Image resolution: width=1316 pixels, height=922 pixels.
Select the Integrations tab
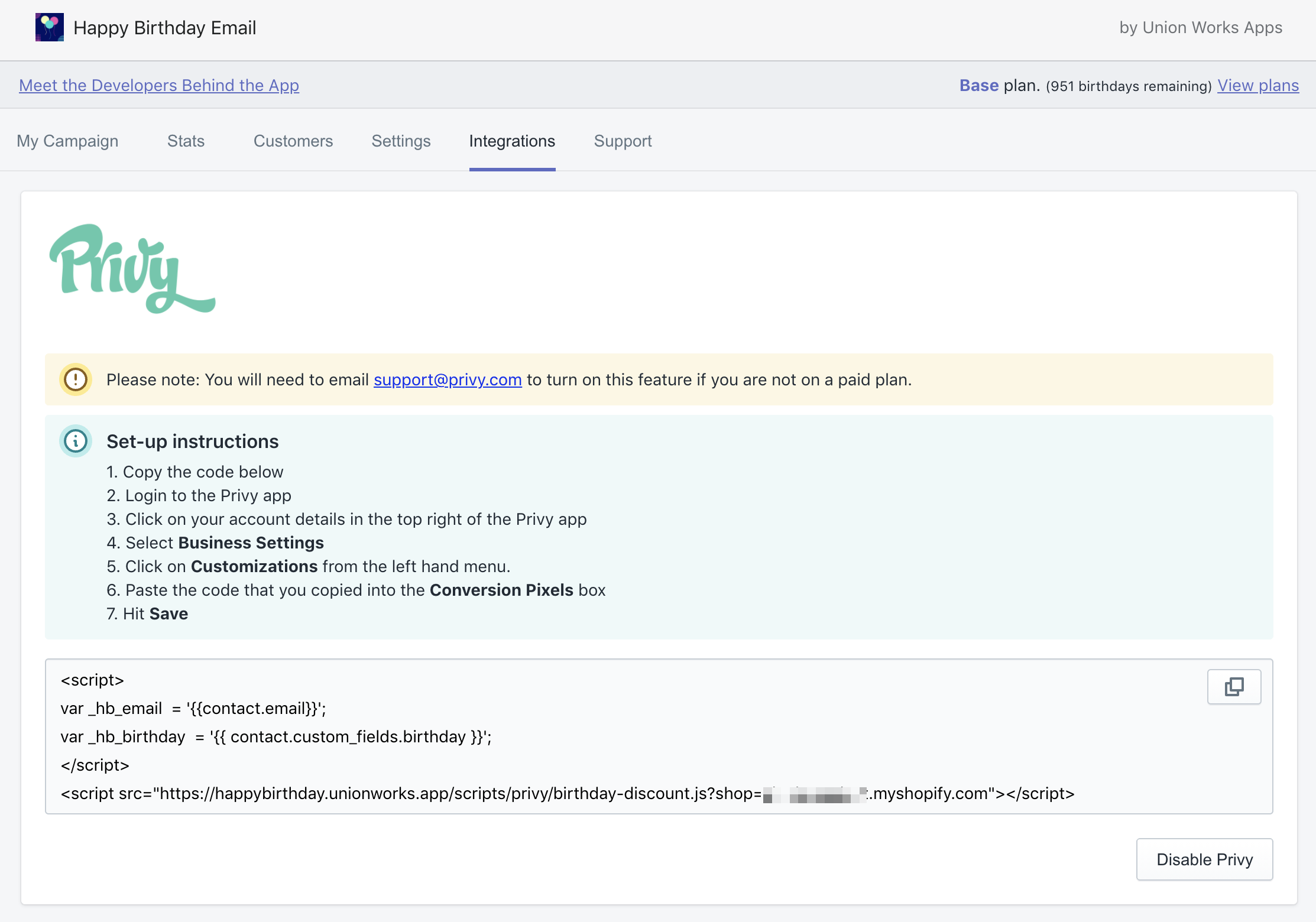tap(512, 141)
